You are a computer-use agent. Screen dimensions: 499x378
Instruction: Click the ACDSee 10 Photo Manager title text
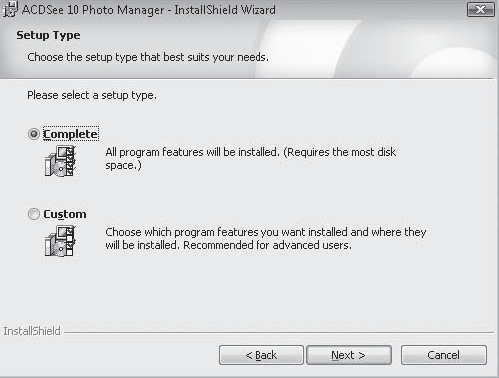pos(149,10)
